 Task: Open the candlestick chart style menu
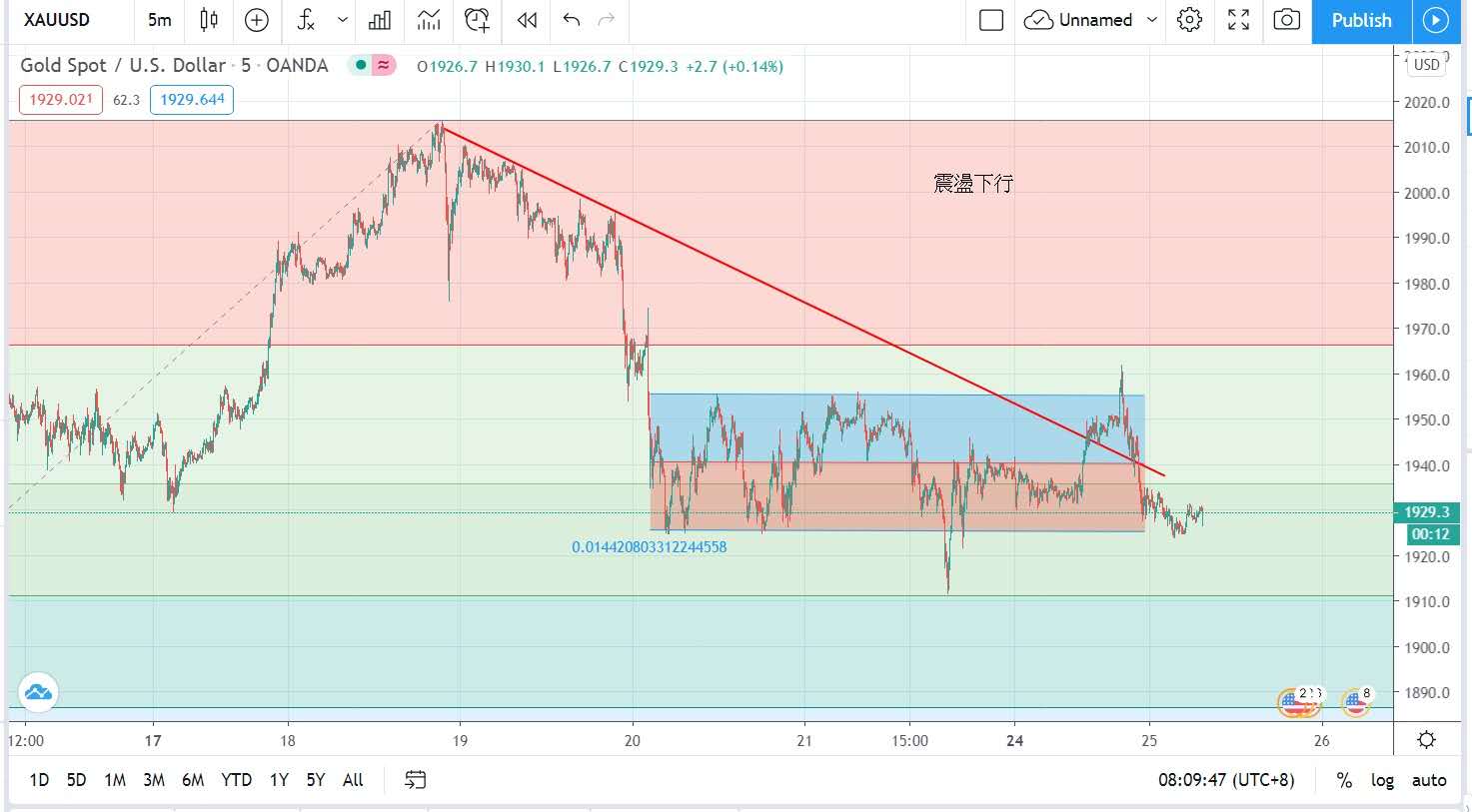click(x=209, y=20)
